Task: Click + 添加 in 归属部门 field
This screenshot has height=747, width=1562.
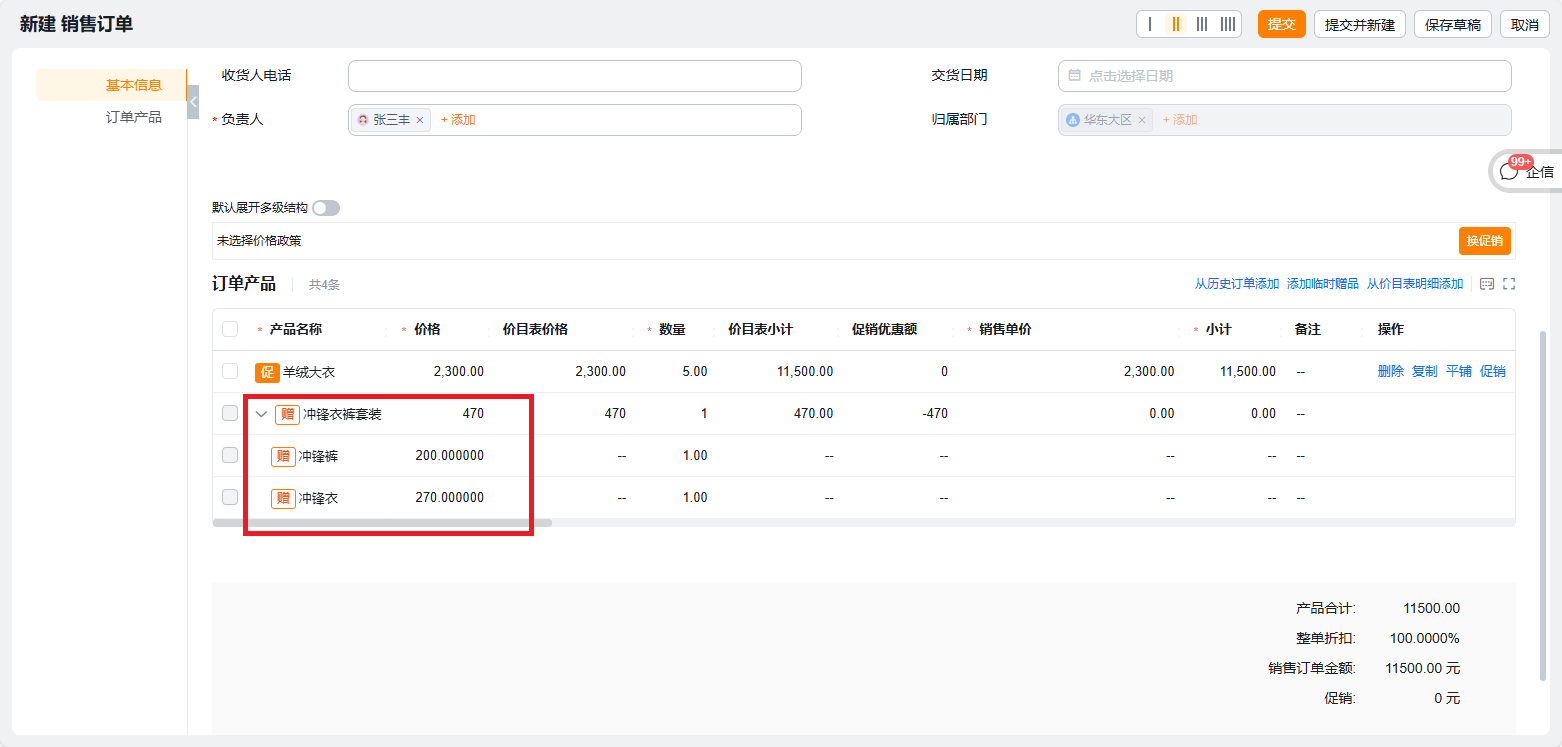Action: [1180, 120]
